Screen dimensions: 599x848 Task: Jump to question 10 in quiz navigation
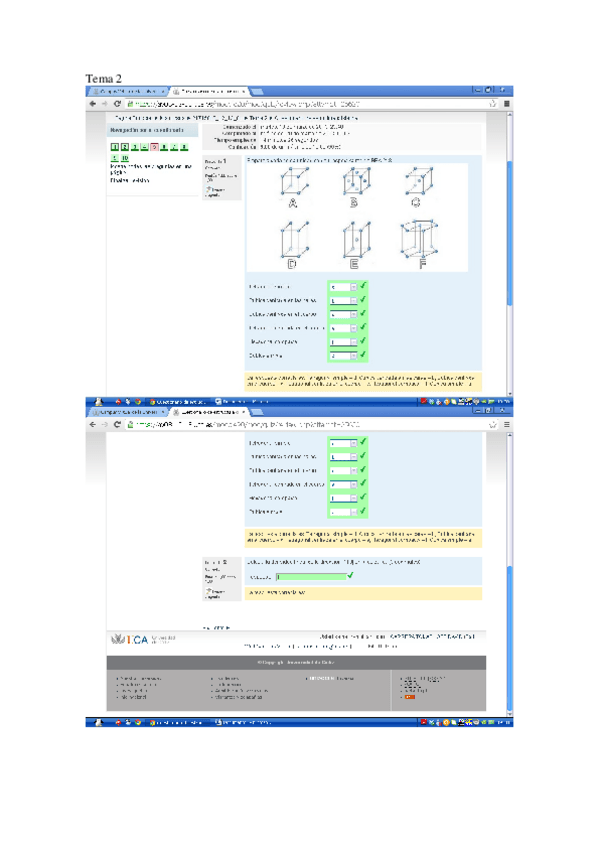pos(125,158)
